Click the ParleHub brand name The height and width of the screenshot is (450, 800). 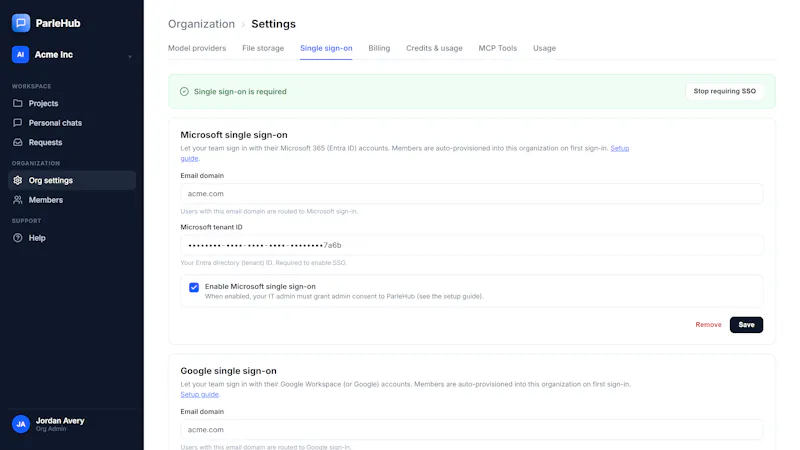[58, 23]
